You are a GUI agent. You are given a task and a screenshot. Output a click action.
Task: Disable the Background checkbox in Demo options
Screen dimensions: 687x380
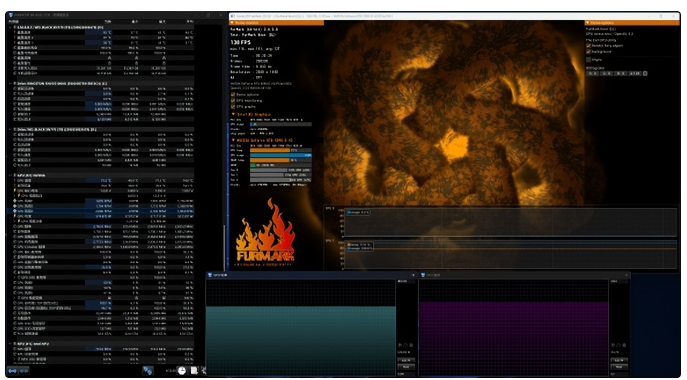pos(588,52)
